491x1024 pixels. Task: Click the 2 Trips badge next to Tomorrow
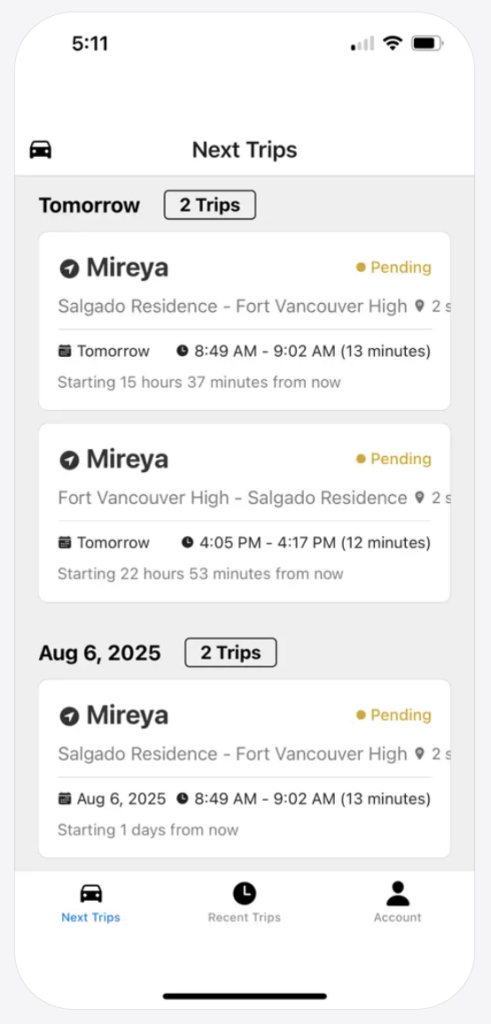click(x=210, y=205)
